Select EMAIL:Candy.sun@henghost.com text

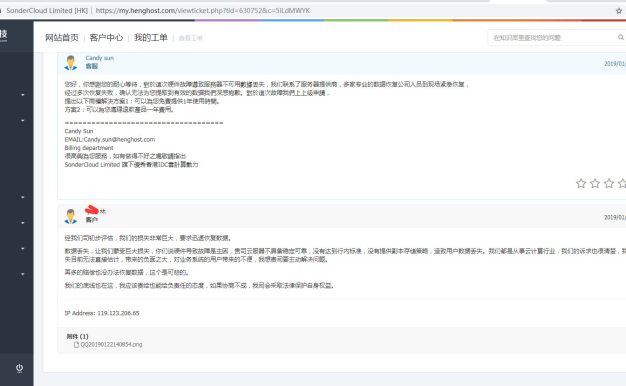[110, 139]
